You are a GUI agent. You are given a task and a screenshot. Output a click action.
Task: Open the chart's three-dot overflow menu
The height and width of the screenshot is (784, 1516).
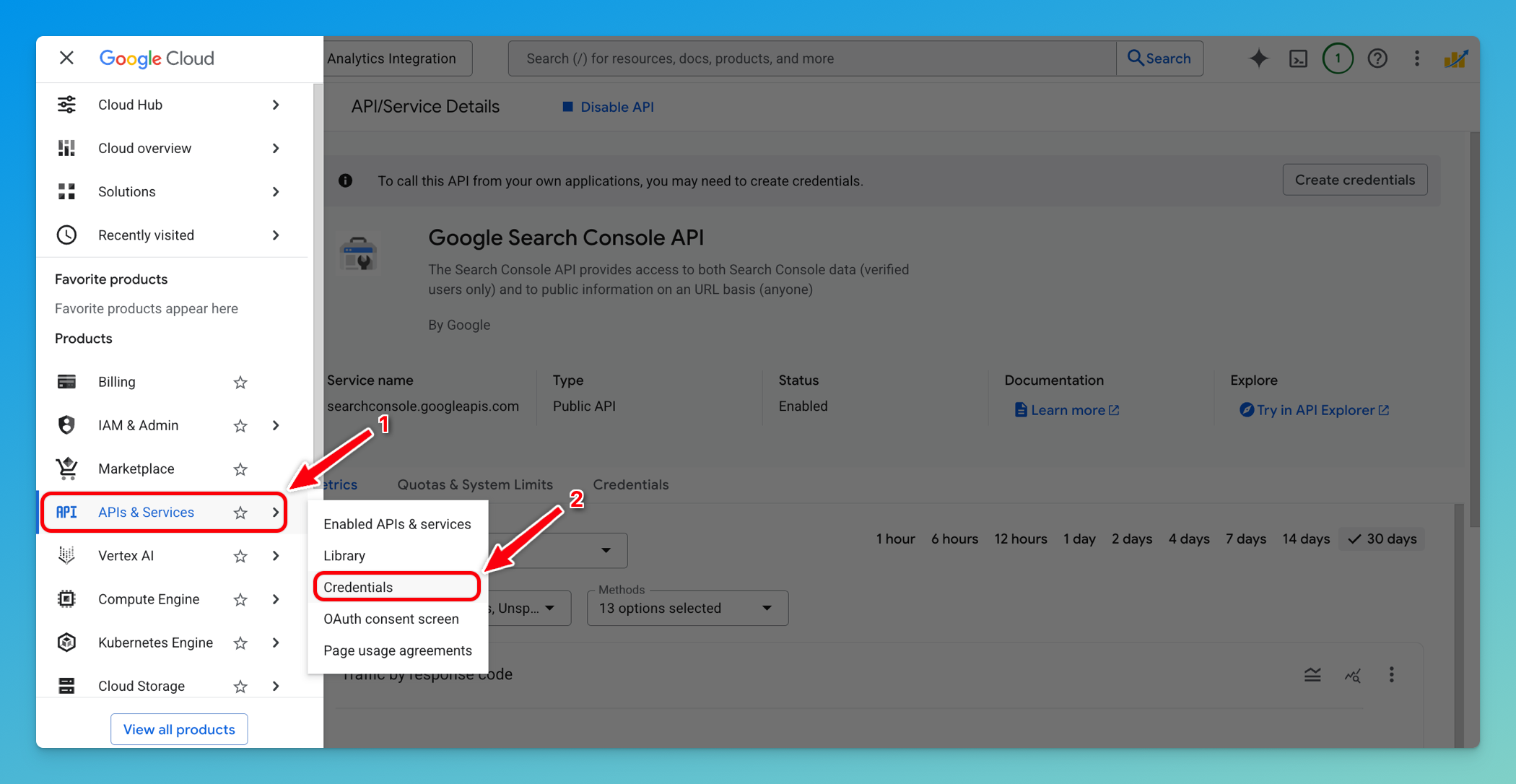[x=1392, y=675]
